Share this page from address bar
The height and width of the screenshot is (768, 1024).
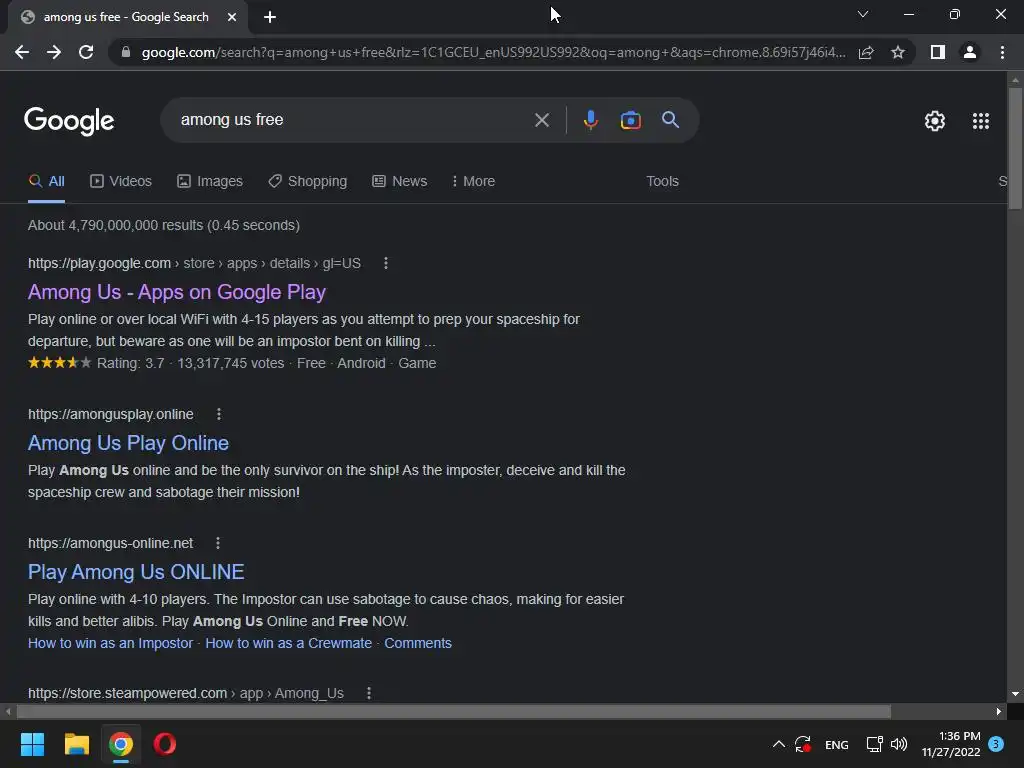(x=866, y=52)
